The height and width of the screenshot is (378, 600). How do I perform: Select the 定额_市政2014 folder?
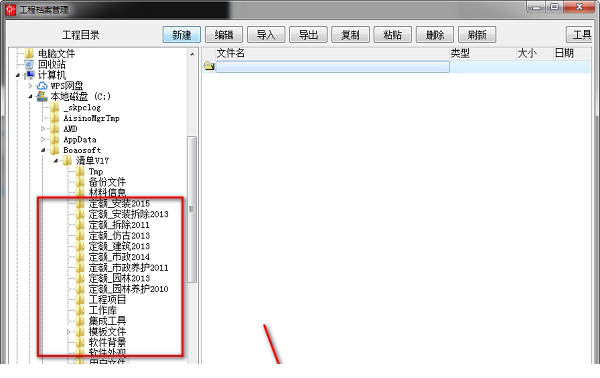coord(119,257)
